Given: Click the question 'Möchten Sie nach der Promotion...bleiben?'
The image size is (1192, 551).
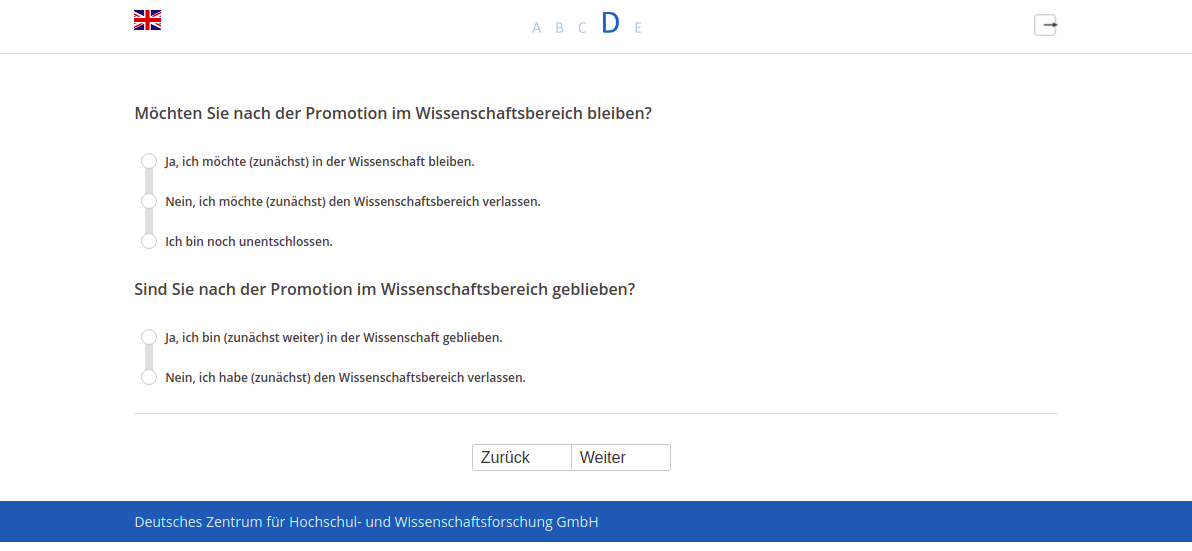Looking at the screenshot, I should point(393,113).
